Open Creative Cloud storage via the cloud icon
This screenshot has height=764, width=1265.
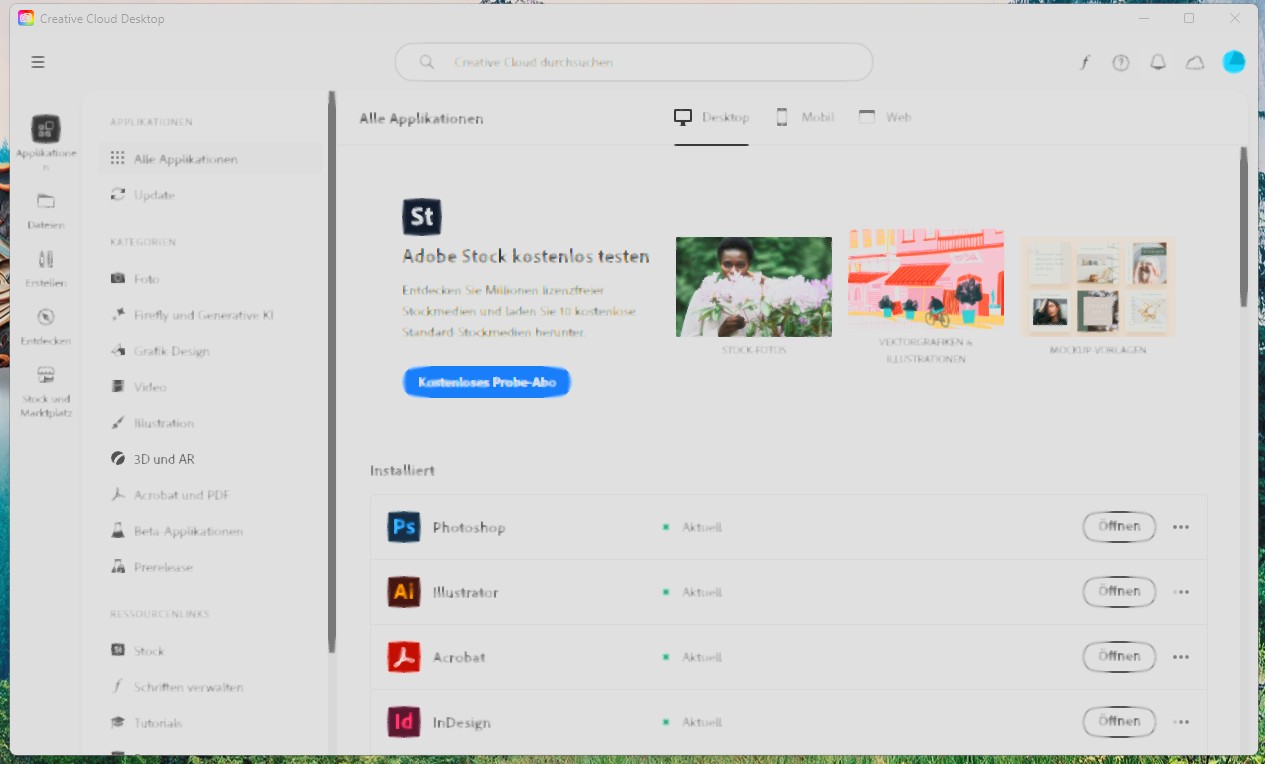[x=1194, y=62]
